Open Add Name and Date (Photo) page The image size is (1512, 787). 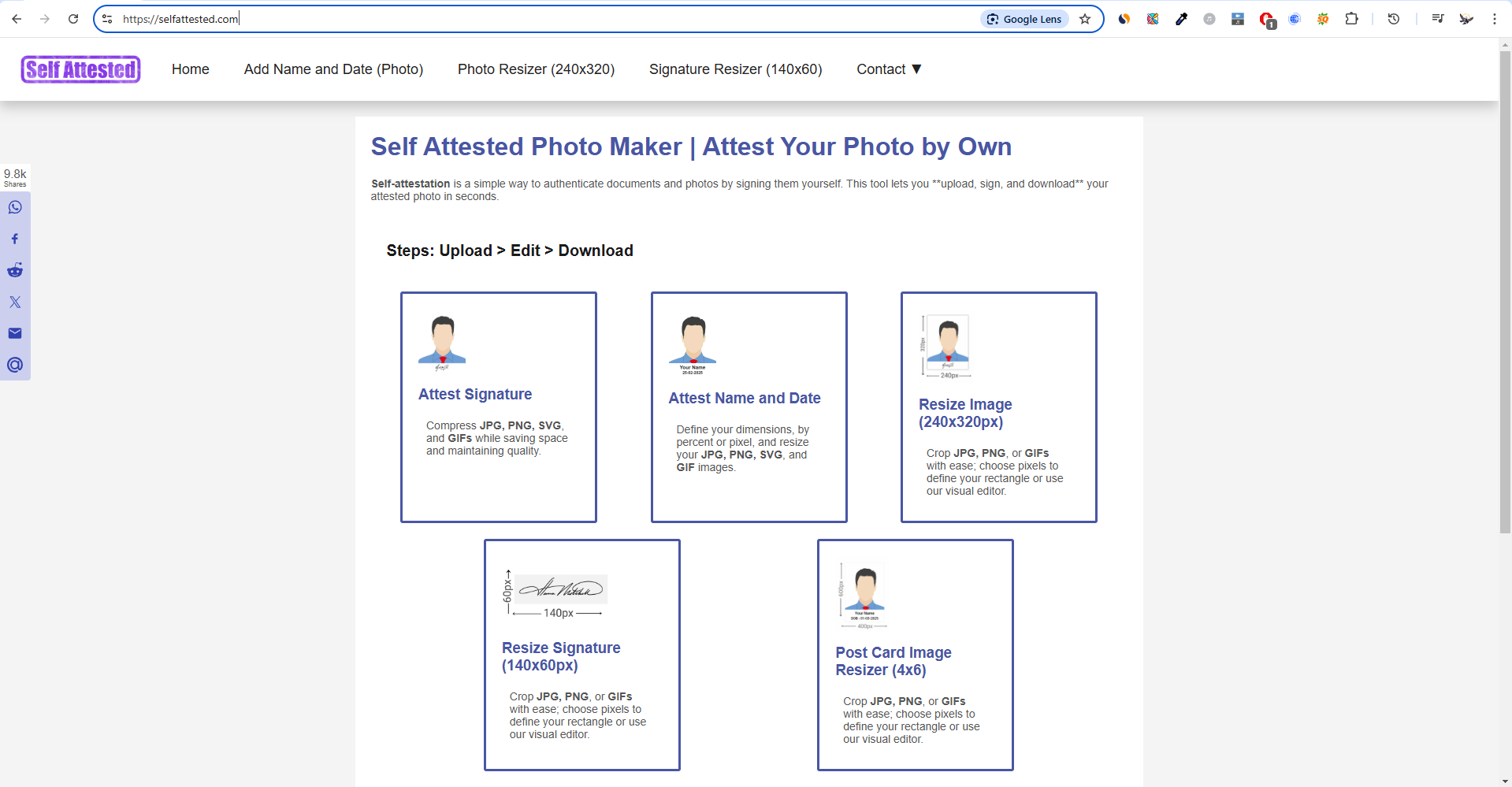333,69
